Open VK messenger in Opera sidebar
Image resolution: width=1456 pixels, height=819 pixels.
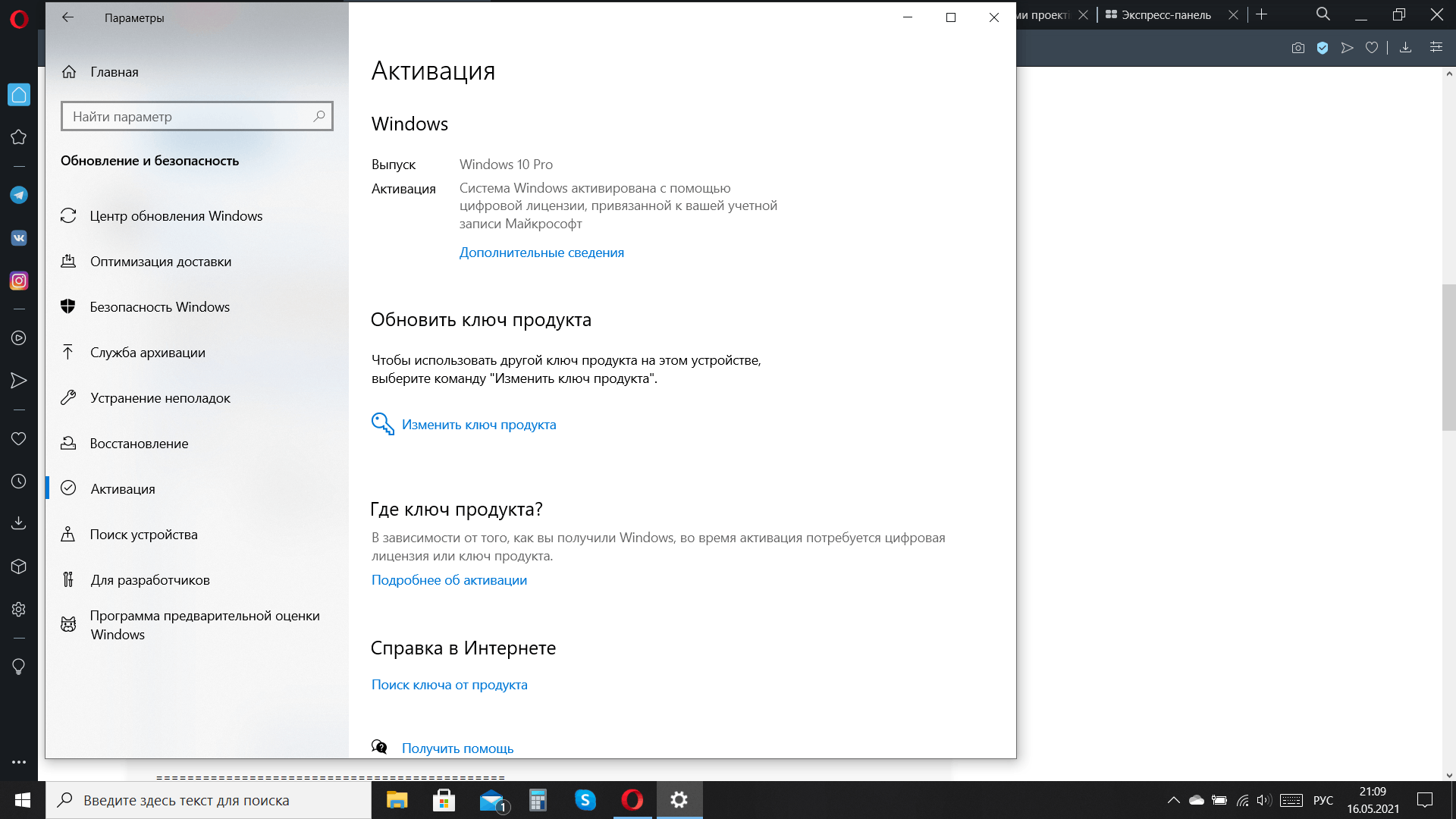19,238
